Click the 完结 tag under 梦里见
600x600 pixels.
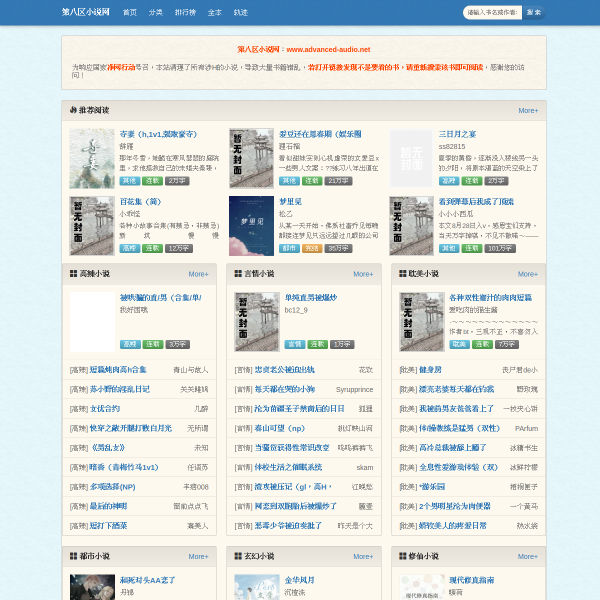tap(312, 248)
